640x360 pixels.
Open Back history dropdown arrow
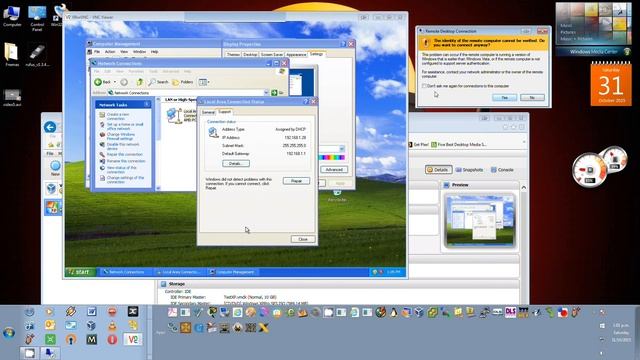click(x=115, y=82)
